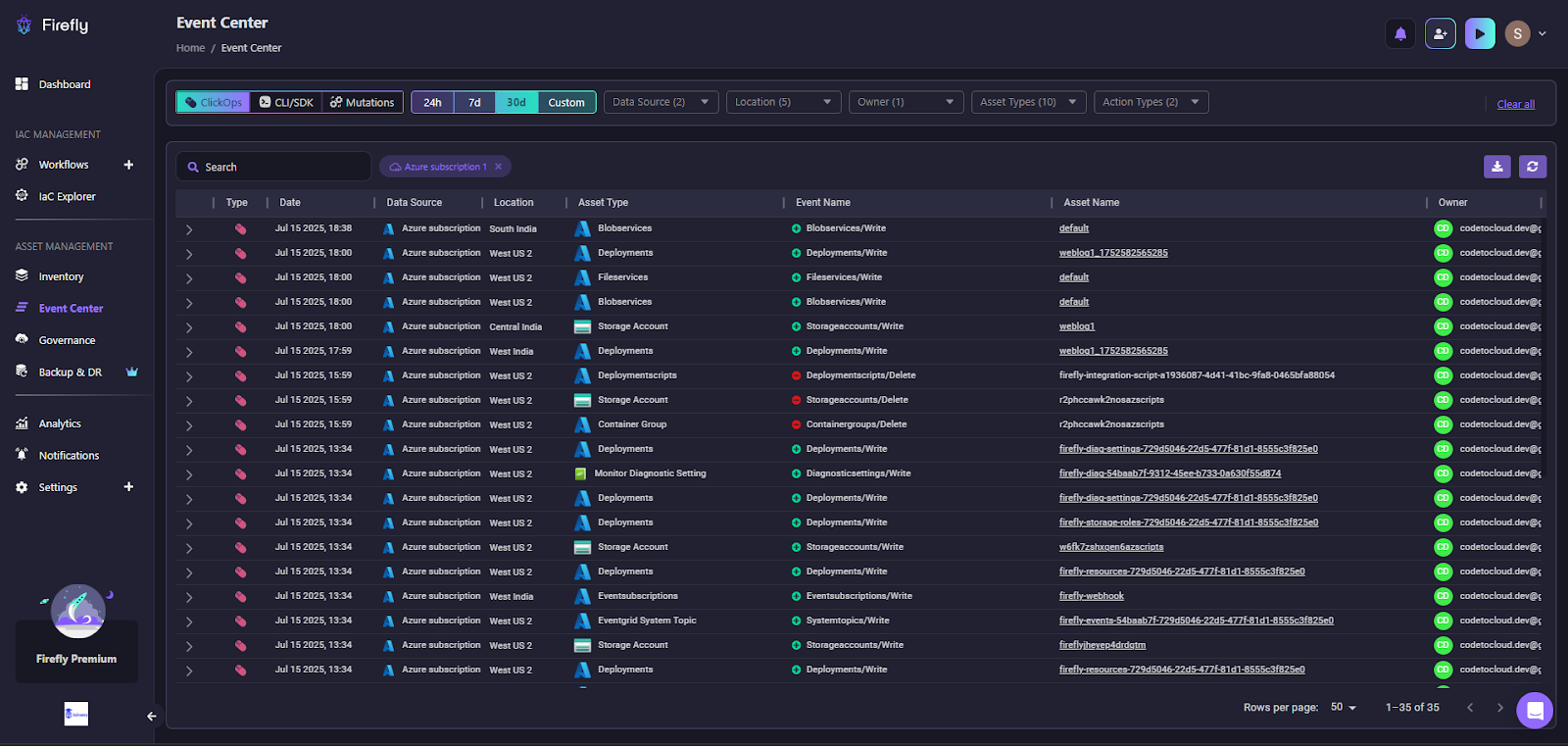Open the user avatar S menu
This screenshot has height=746, width=1568.
point(1526,33)
